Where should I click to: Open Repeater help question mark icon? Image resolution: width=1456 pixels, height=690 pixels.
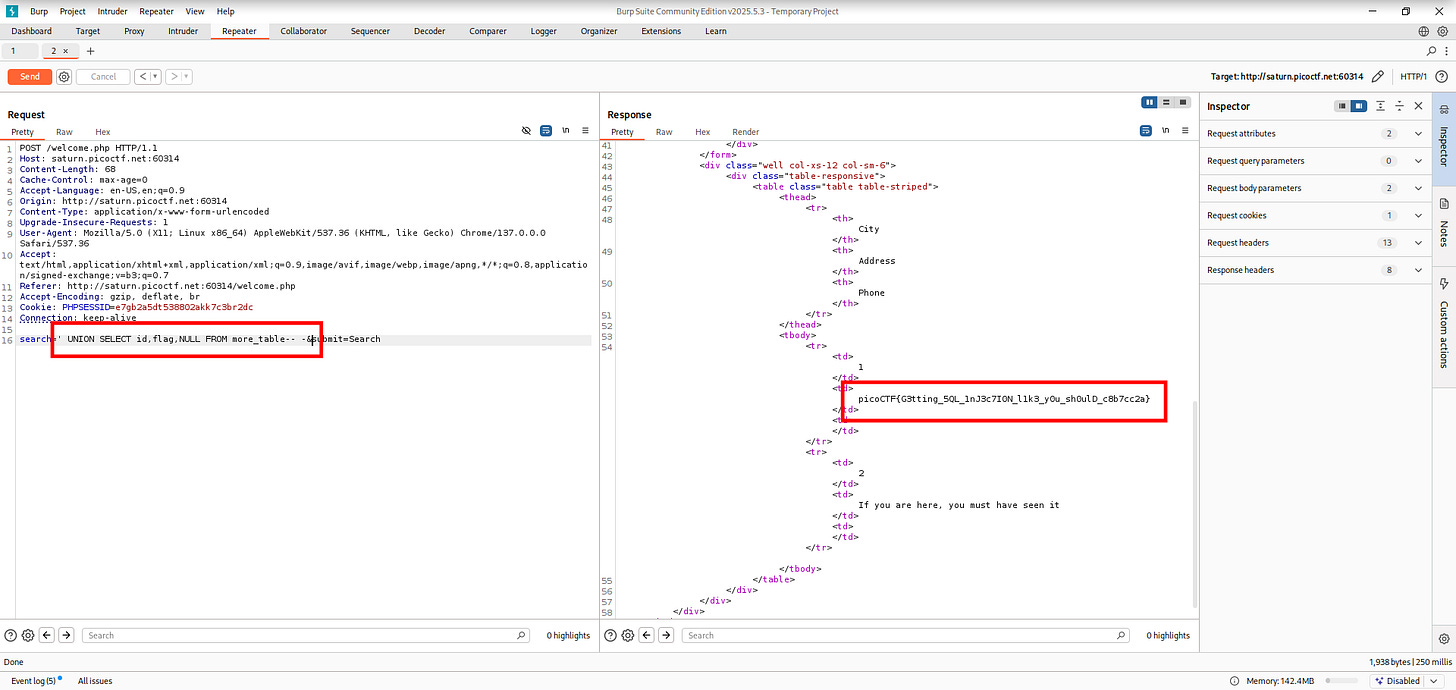pos(1440,76)
